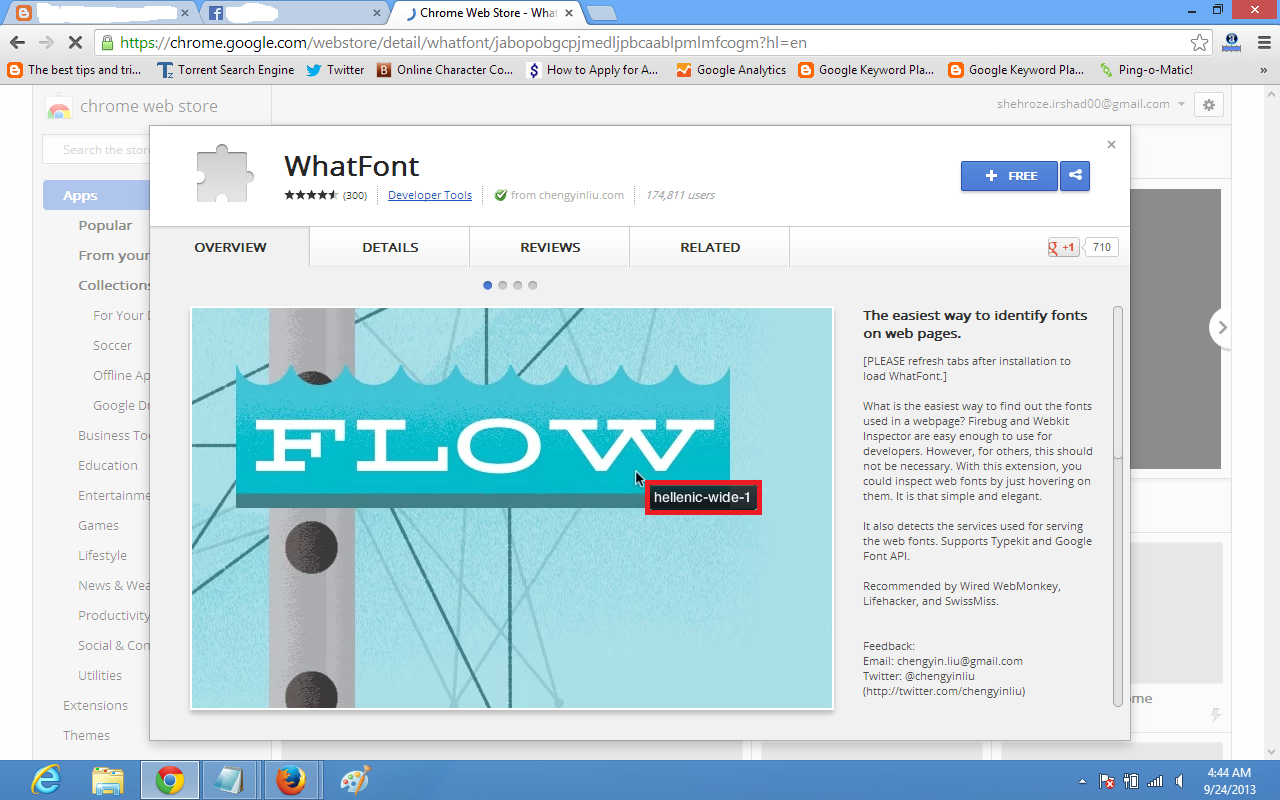Click the back navigation arrow
1280x800 pixels.
[x=18, y=43]
